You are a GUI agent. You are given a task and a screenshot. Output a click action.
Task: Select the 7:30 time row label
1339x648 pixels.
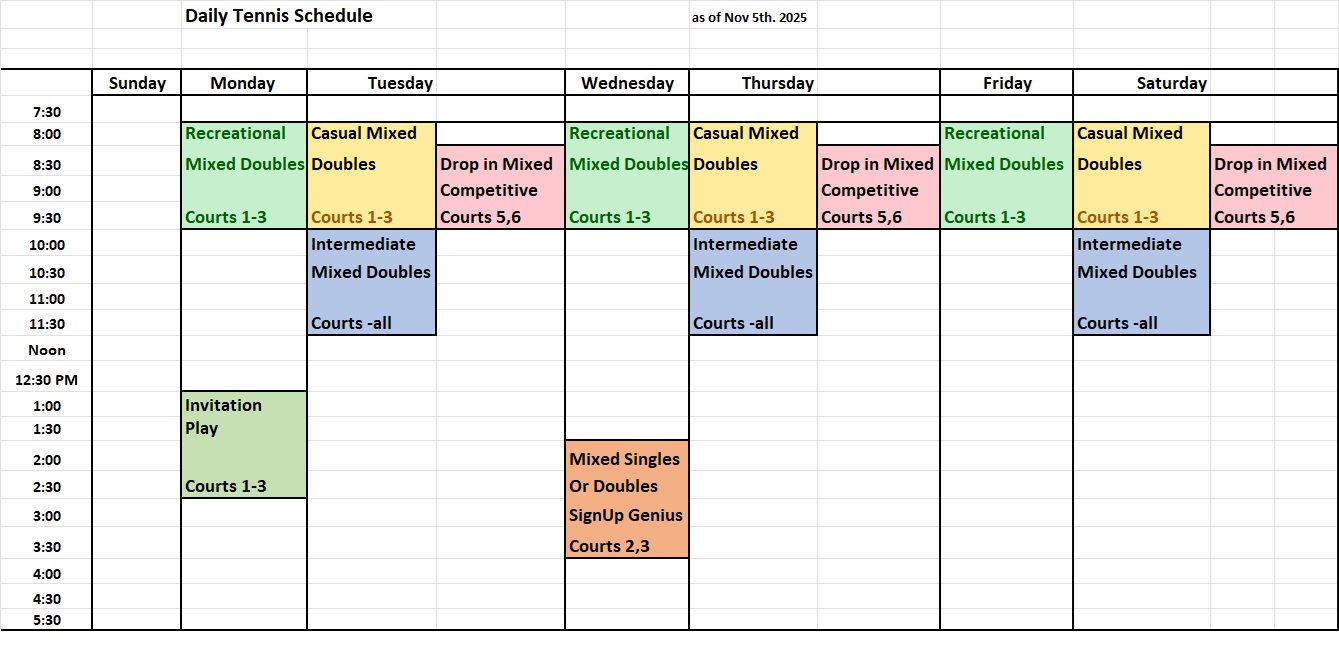(46, 112)
